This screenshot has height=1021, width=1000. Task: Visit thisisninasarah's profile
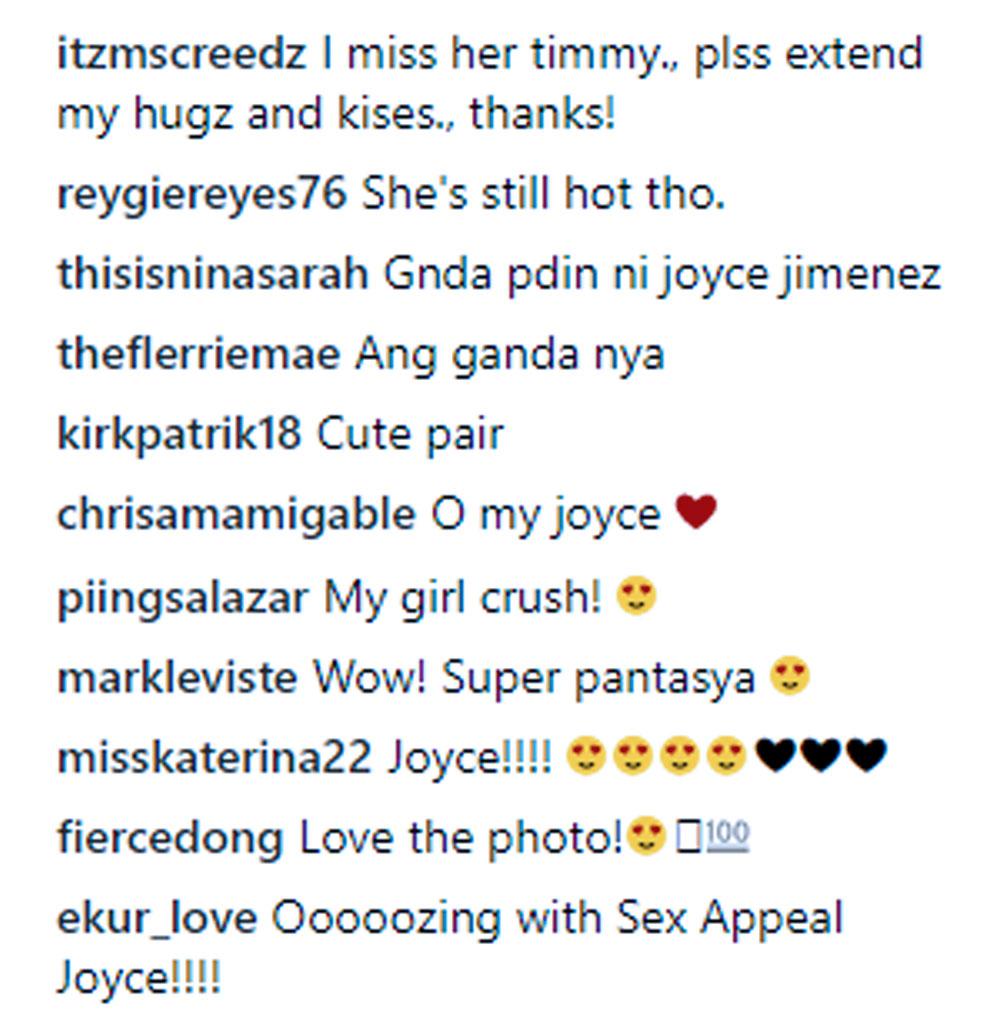[x=213, y=274]
